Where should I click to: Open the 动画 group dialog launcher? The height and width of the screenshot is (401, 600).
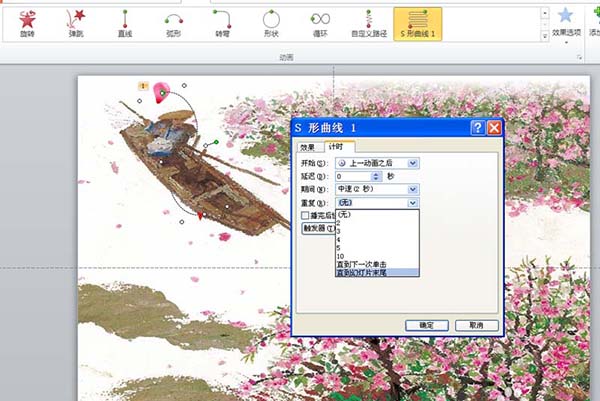(579, 57)
